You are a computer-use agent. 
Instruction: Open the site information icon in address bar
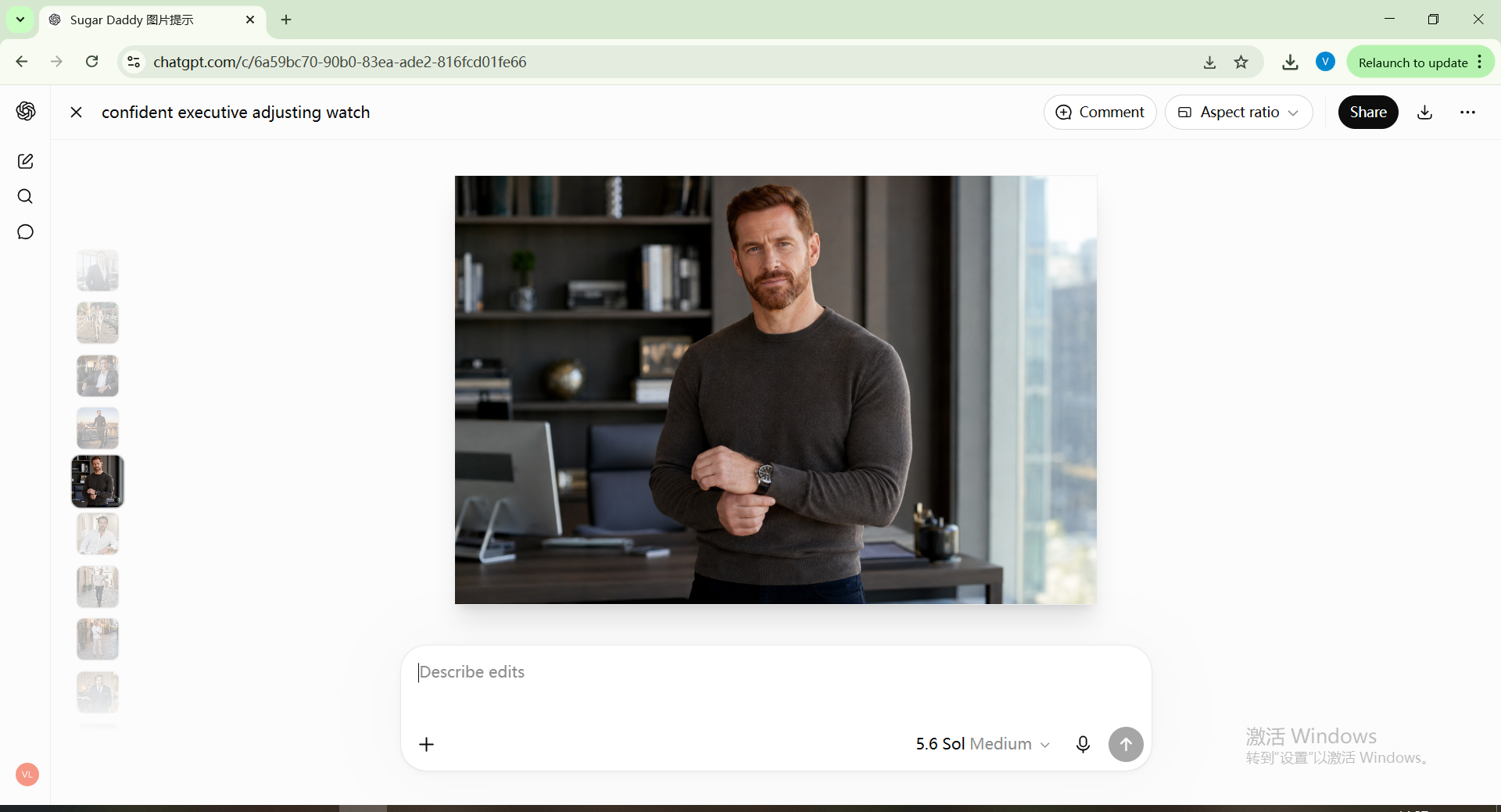pyautogui.click(x=134, y=62)
